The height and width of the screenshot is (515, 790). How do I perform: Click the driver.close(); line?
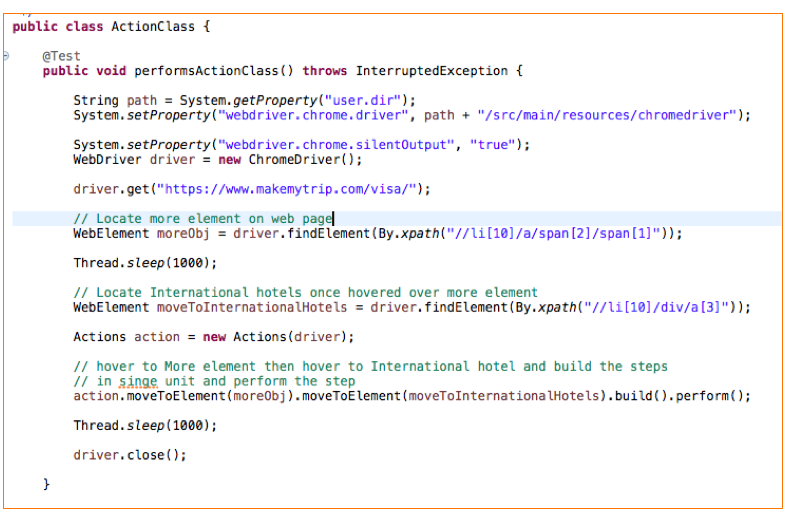(x=130, y=455)
